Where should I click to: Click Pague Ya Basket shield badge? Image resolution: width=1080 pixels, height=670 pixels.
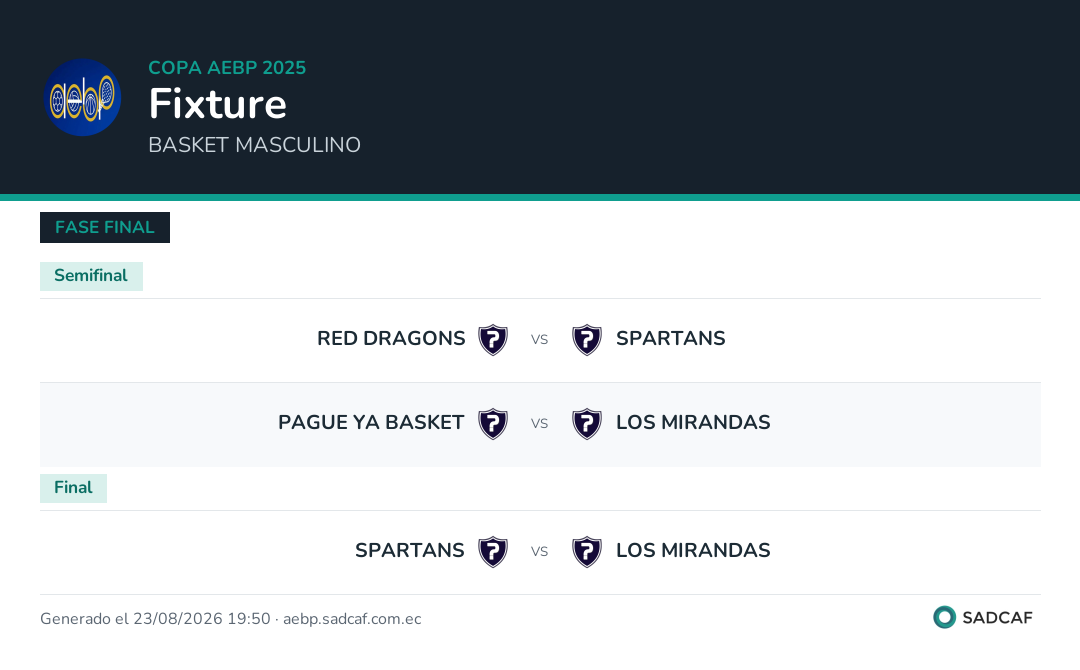(x=493, y=423)
